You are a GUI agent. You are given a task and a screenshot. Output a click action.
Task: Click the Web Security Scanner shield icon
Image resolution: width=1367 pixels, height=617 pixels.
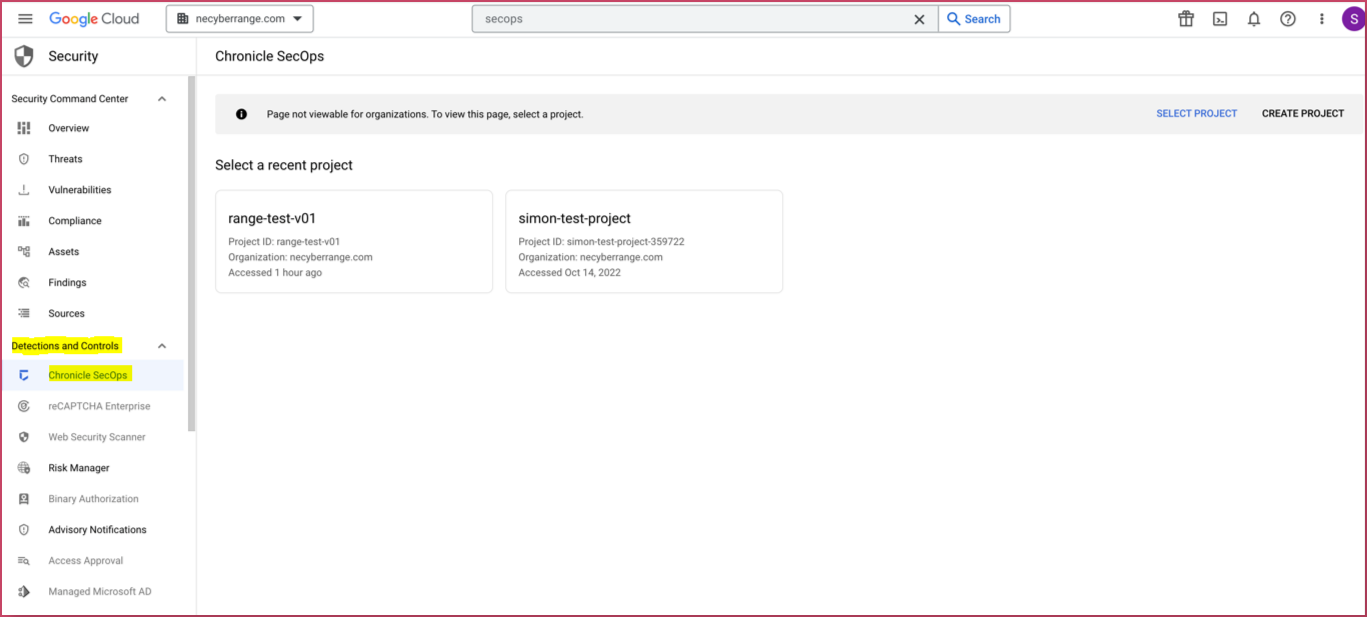[24, 437]
